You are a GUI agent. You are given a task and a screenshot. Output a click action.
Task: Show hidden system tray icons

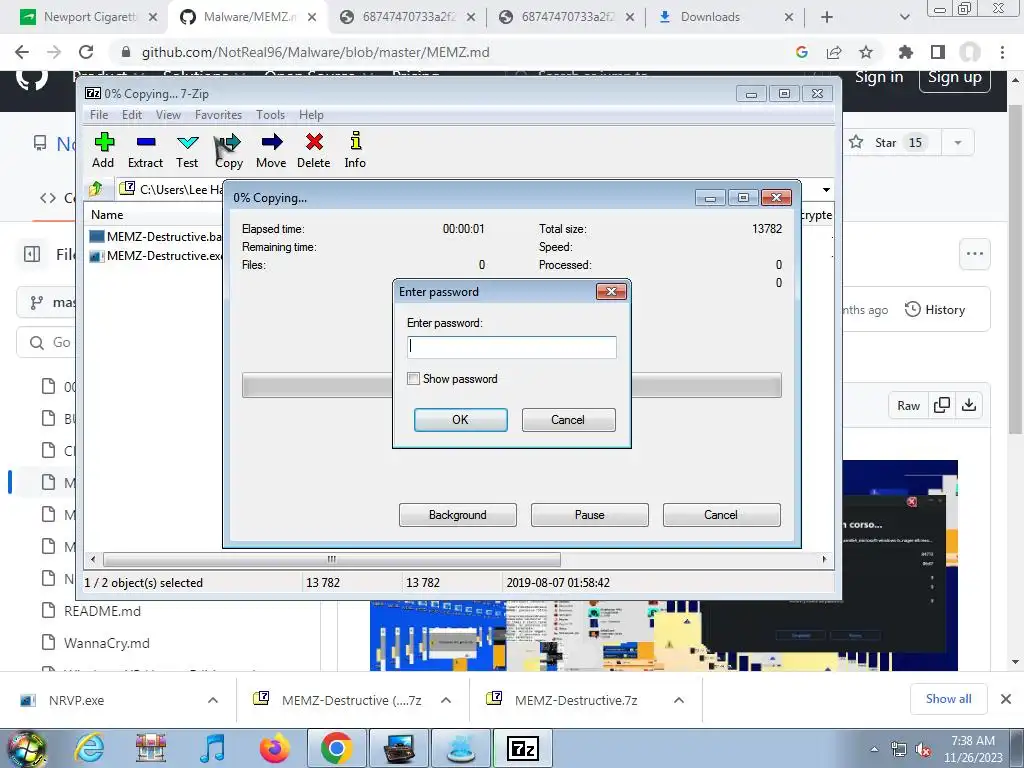[874, 750]
